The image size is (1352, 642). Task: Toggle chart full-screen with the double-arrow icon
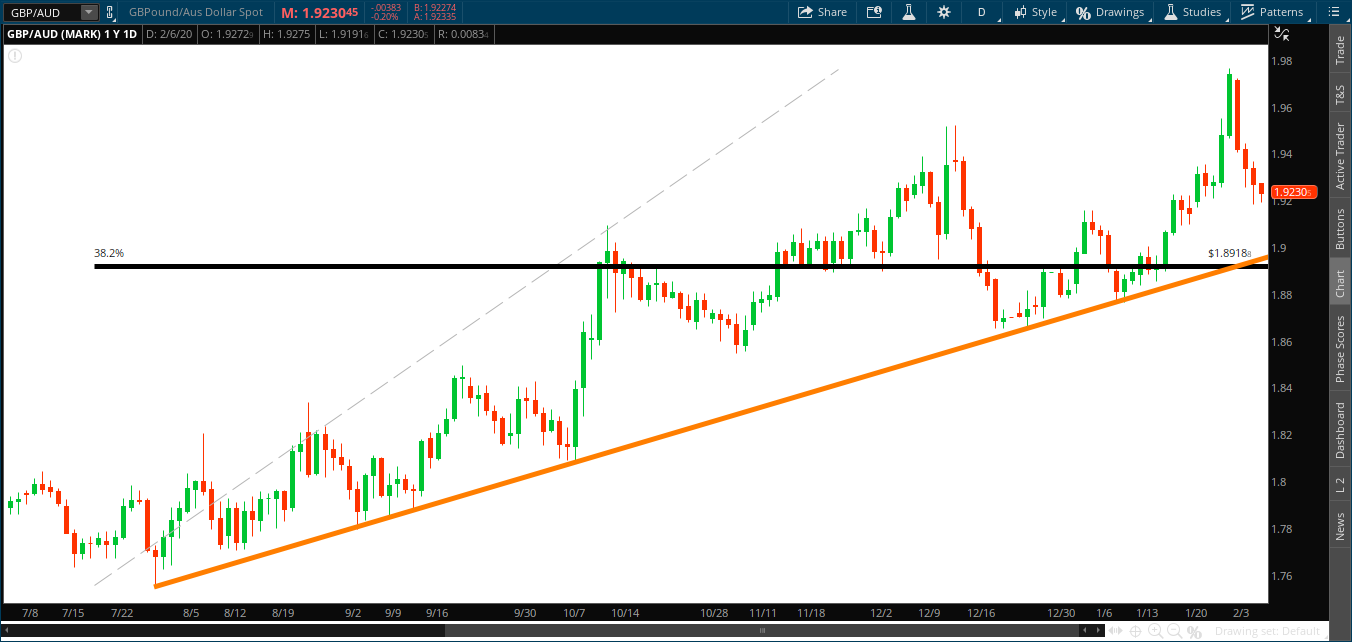(1114, 632)
